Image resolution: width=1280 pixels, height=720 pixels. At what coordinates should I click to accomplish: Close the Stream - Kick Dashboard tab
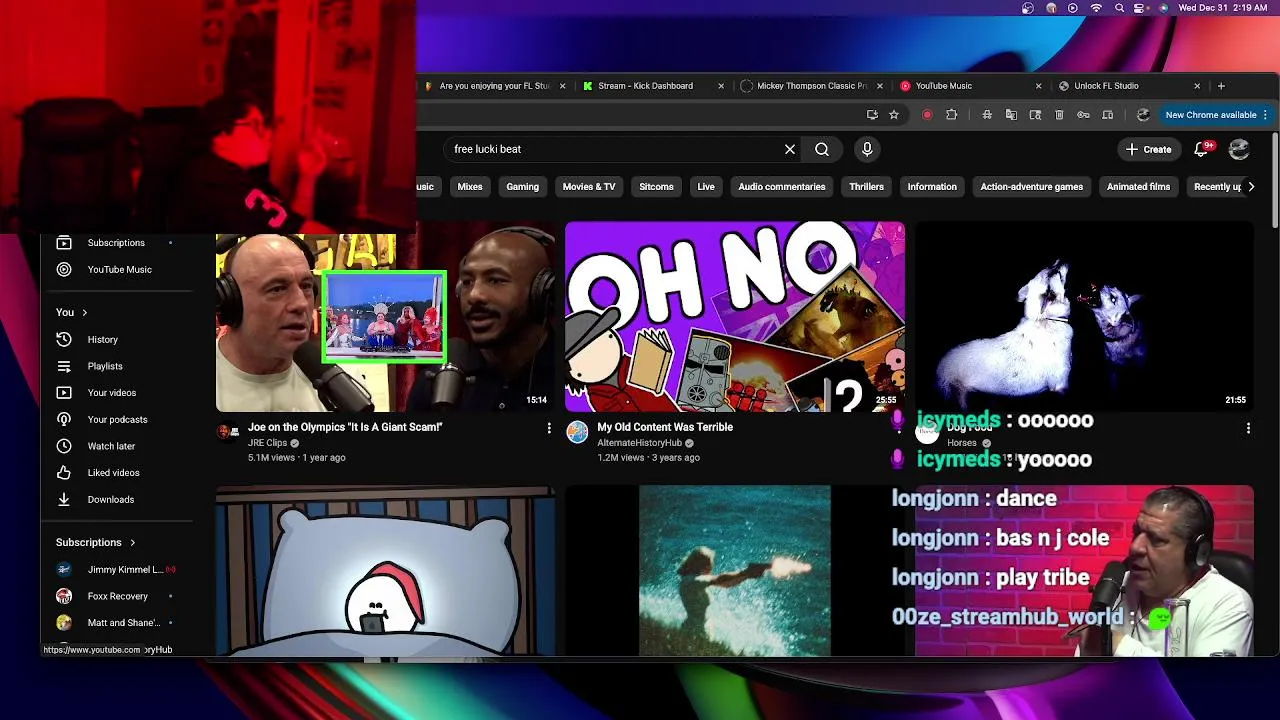[x=721, y=86]
